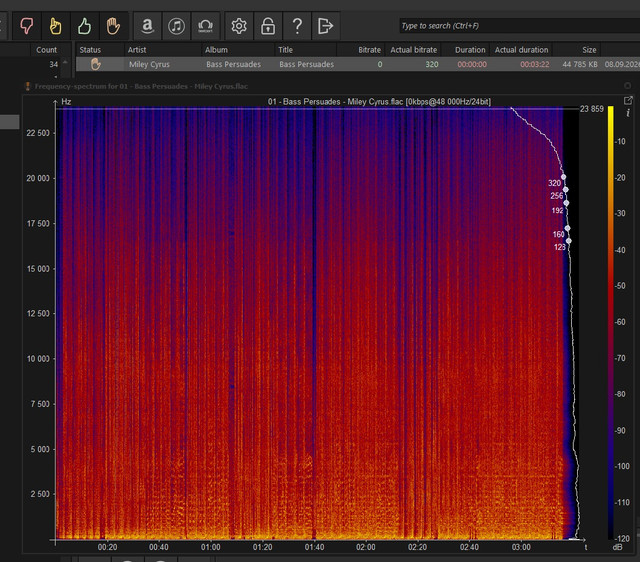Click the yellow pointing-hand icon
Viewport: 640px width, 562px height.
[x=56, y=26]
